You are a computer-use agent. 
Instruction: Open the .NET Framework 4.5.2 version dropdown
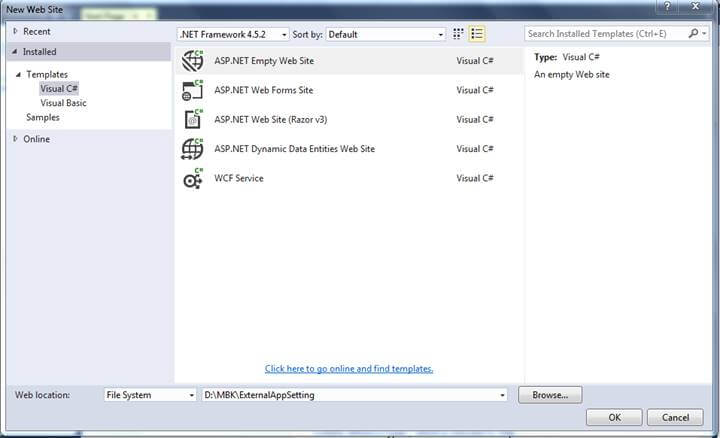click(233, 34)
